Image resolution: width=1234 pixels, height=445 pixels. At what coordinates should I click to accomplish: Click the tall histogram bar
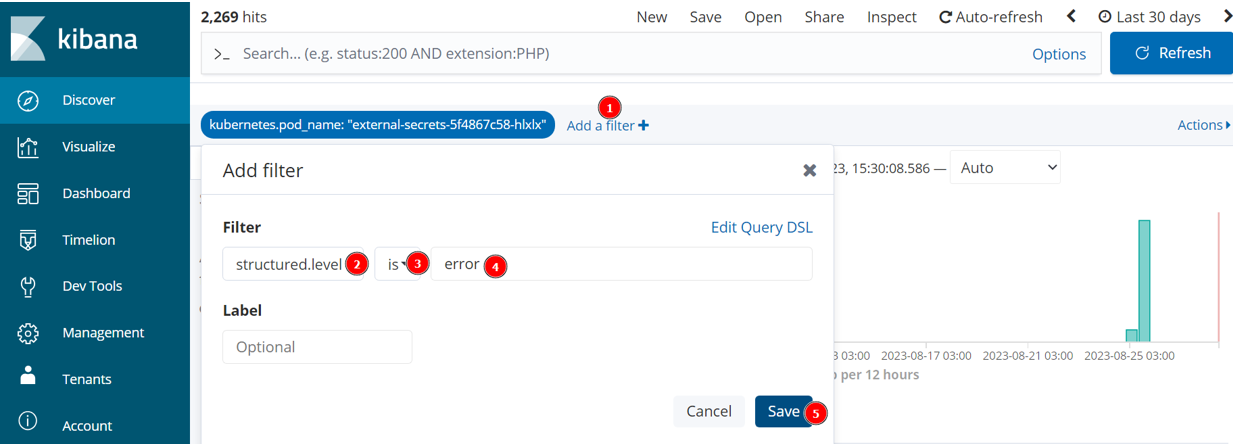click(1144, 281)
